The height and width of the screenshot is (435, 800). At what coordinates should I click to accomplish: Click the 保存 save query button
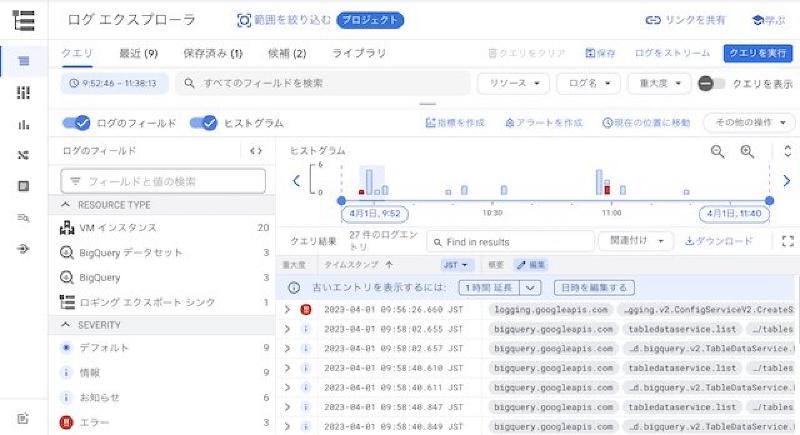(x=600, y=53)
